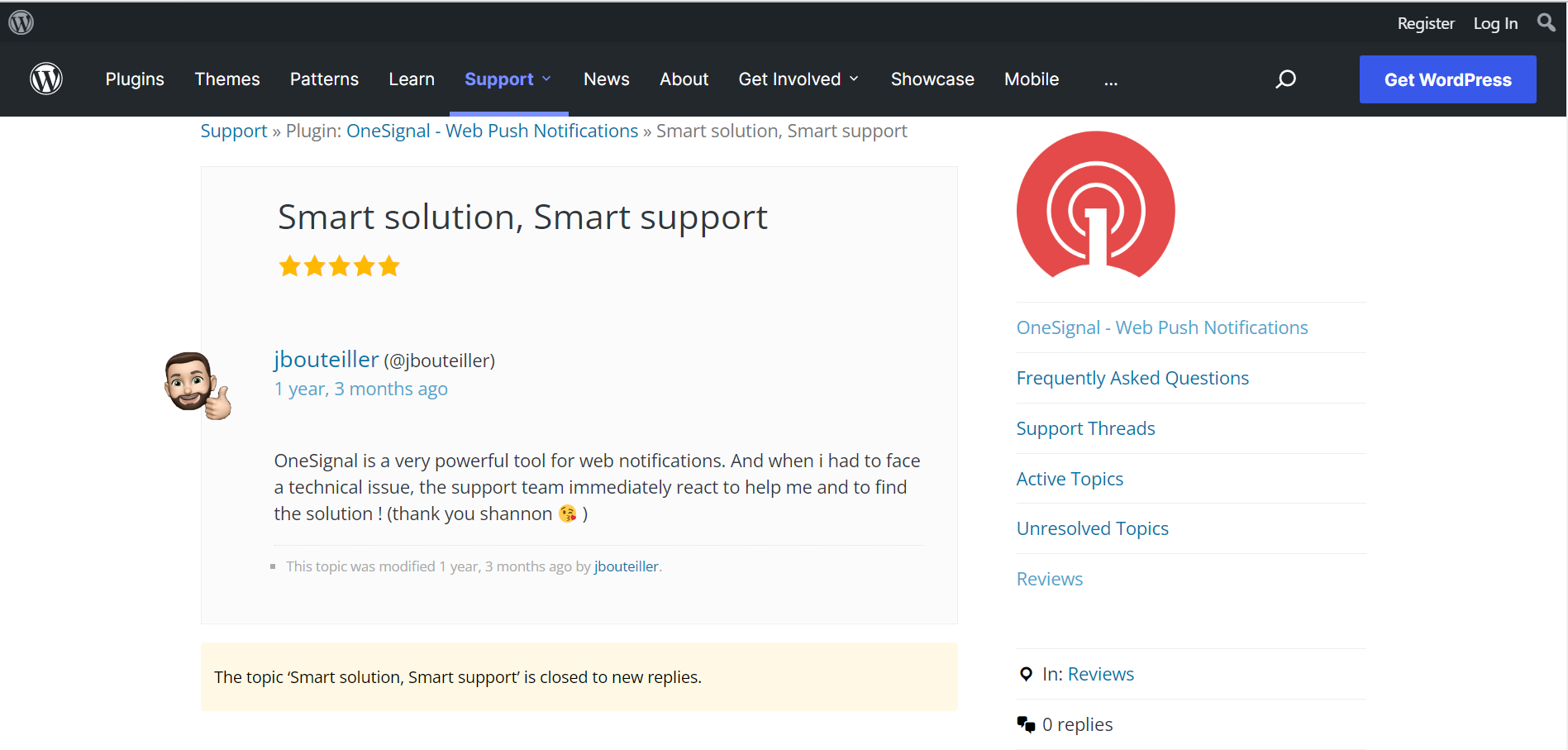This screenshot has height=750, width=1568.
Task: Click the Get Involved menu label
Action: 789,79
